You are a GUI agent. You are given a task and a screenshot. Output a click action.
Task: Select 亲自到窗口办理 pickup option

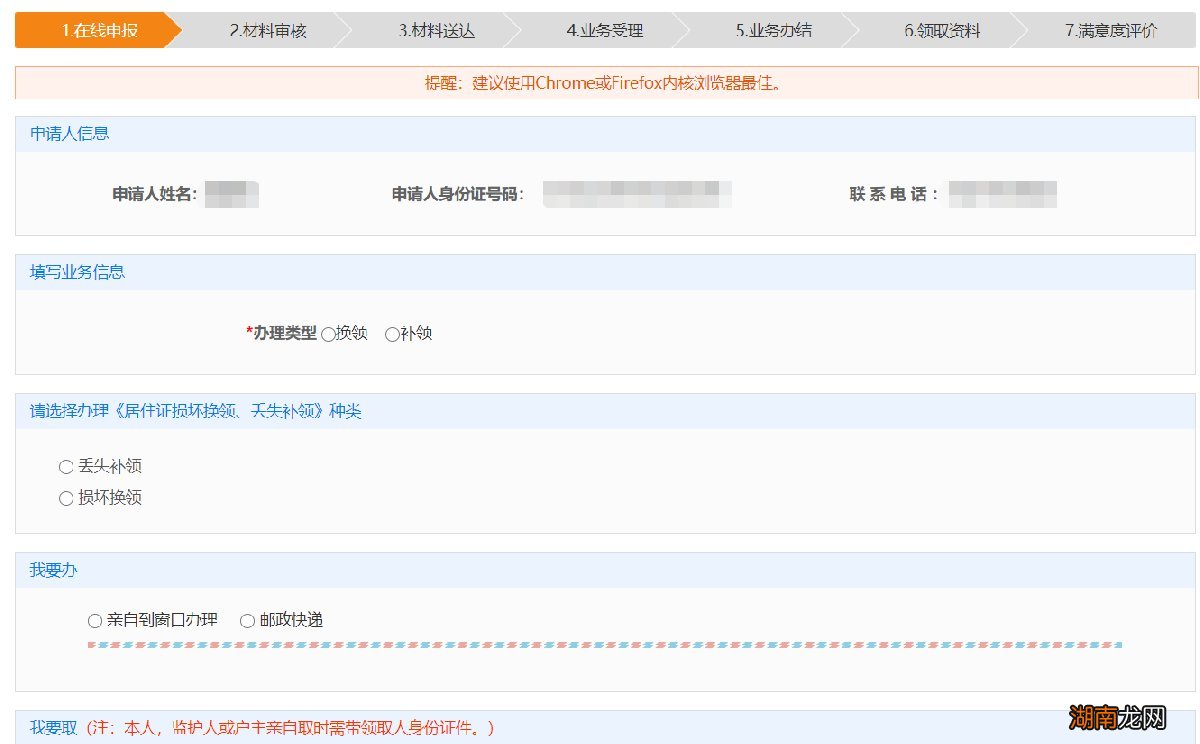click(x=95, y=620)
